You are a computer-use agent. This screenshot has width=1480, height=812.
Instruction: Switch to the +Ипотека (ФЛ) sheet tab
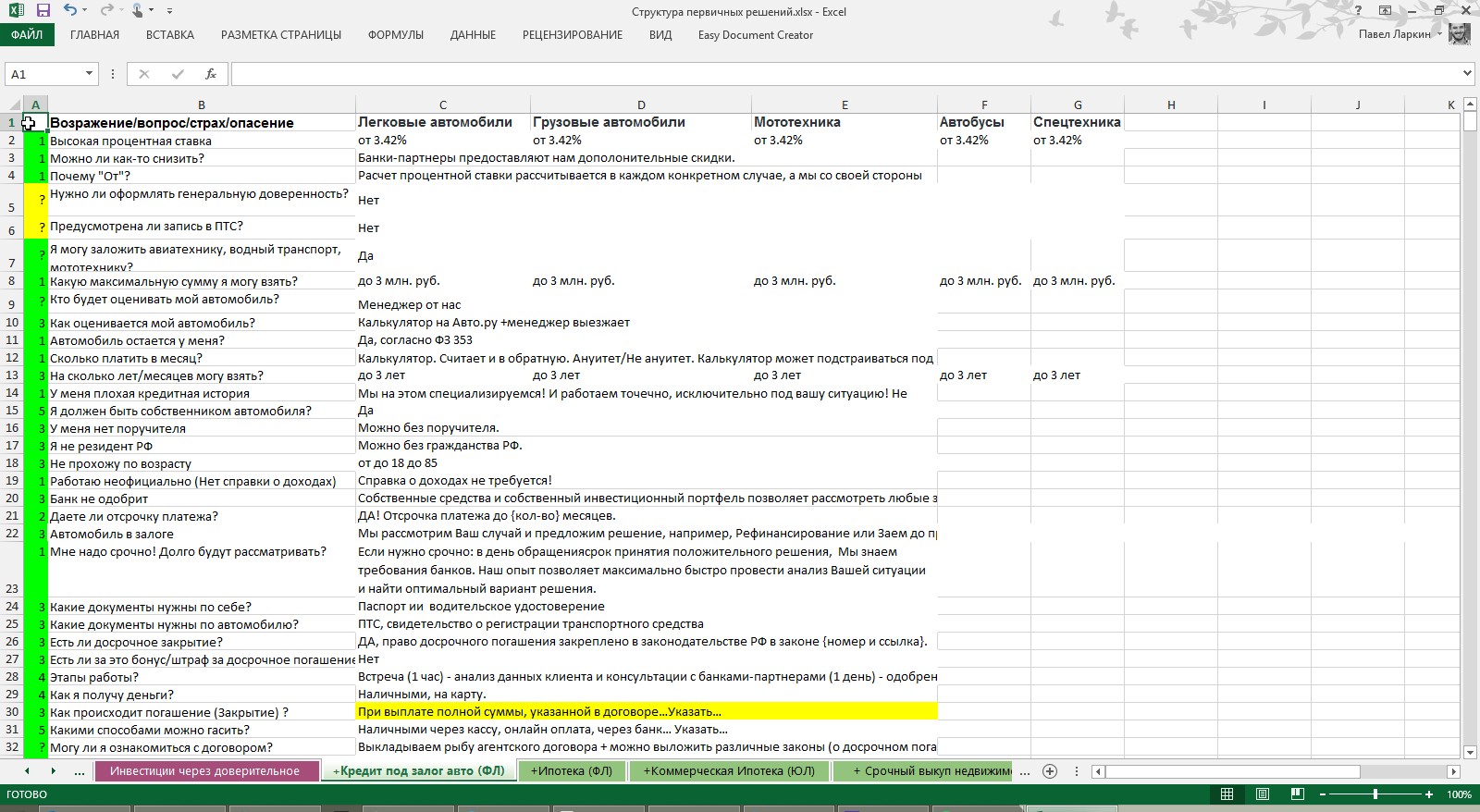tap(571, 770)
